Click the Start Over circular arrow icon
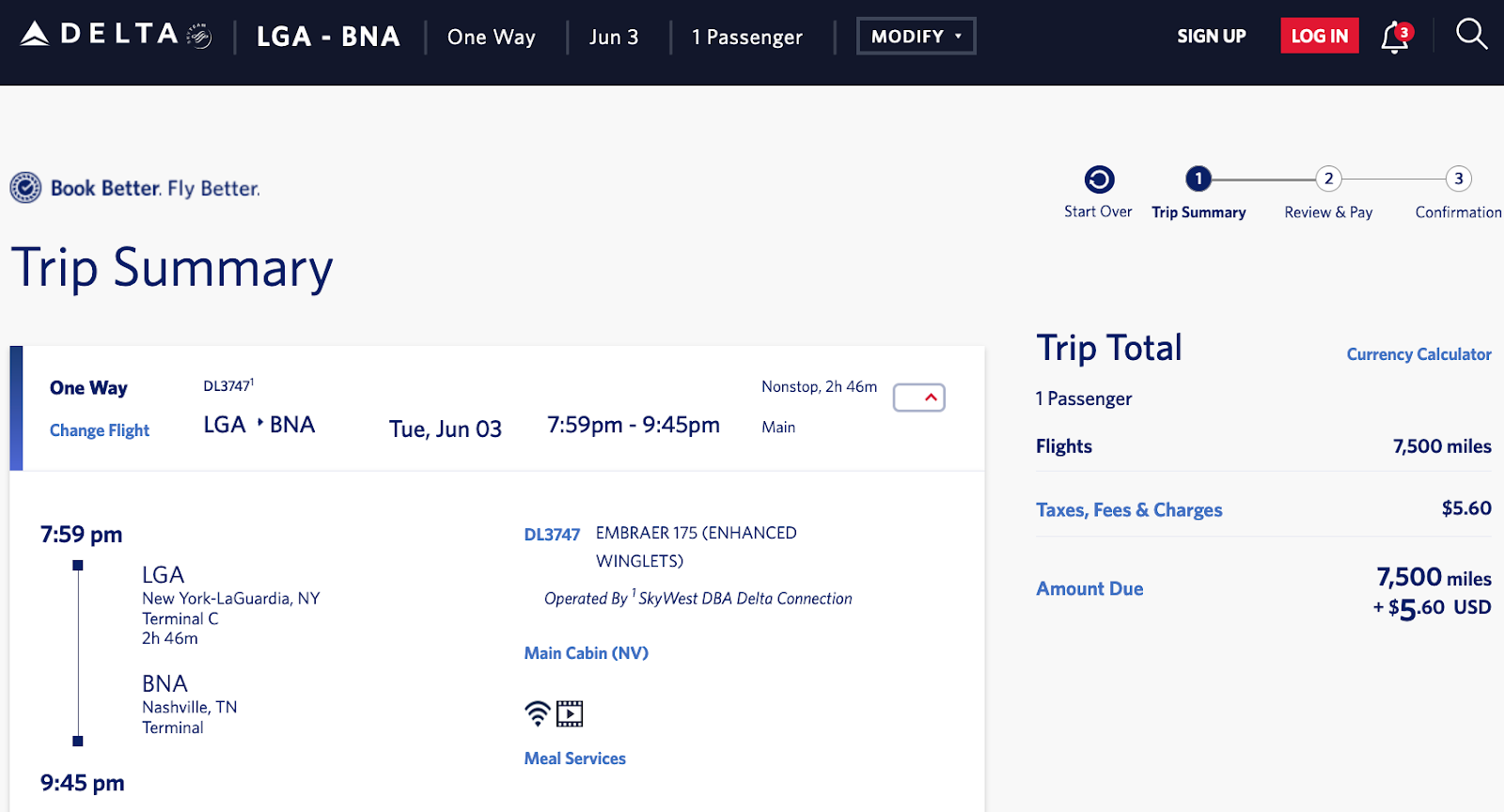1504x812 pixels. 1099,180
